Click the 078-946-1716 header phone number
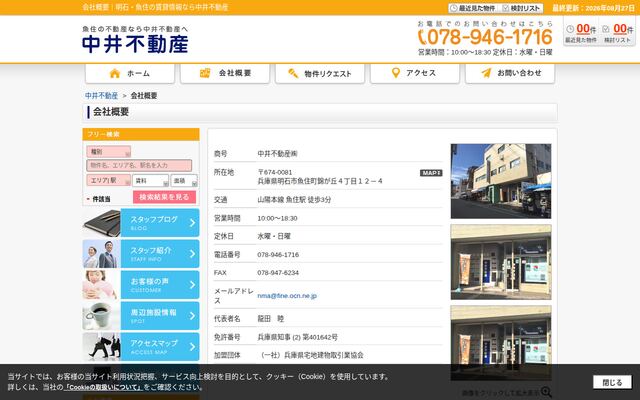The width and height of the screenshot is (640, 400). (490, 37)
